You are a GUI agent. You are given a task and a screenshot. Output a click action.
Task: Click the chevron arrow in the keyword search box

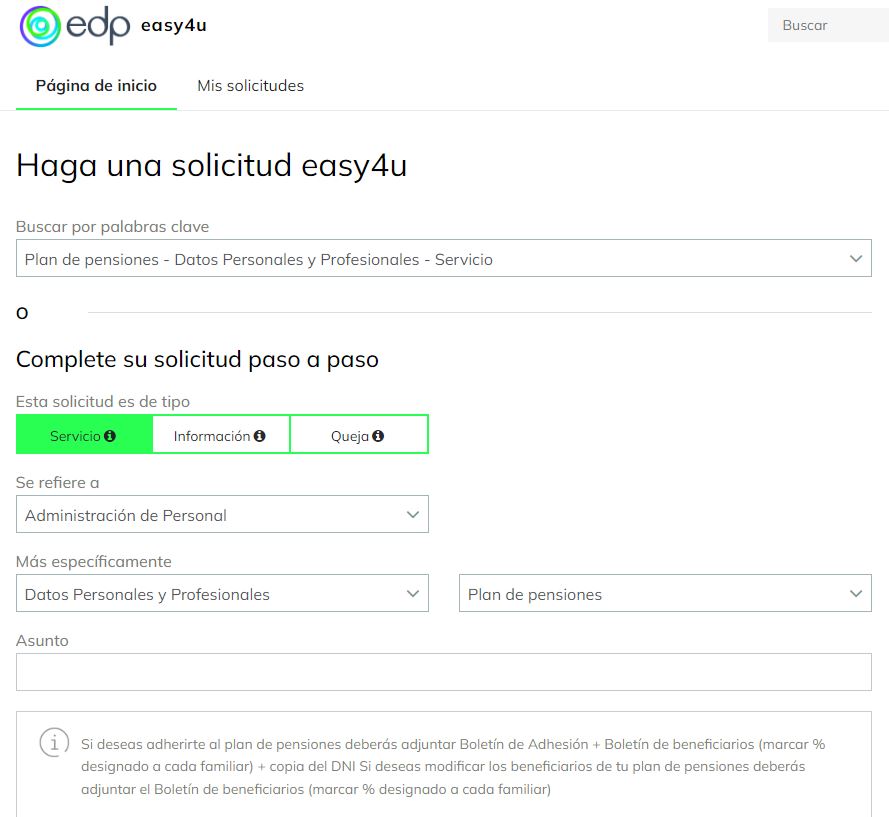click(855, 258)
